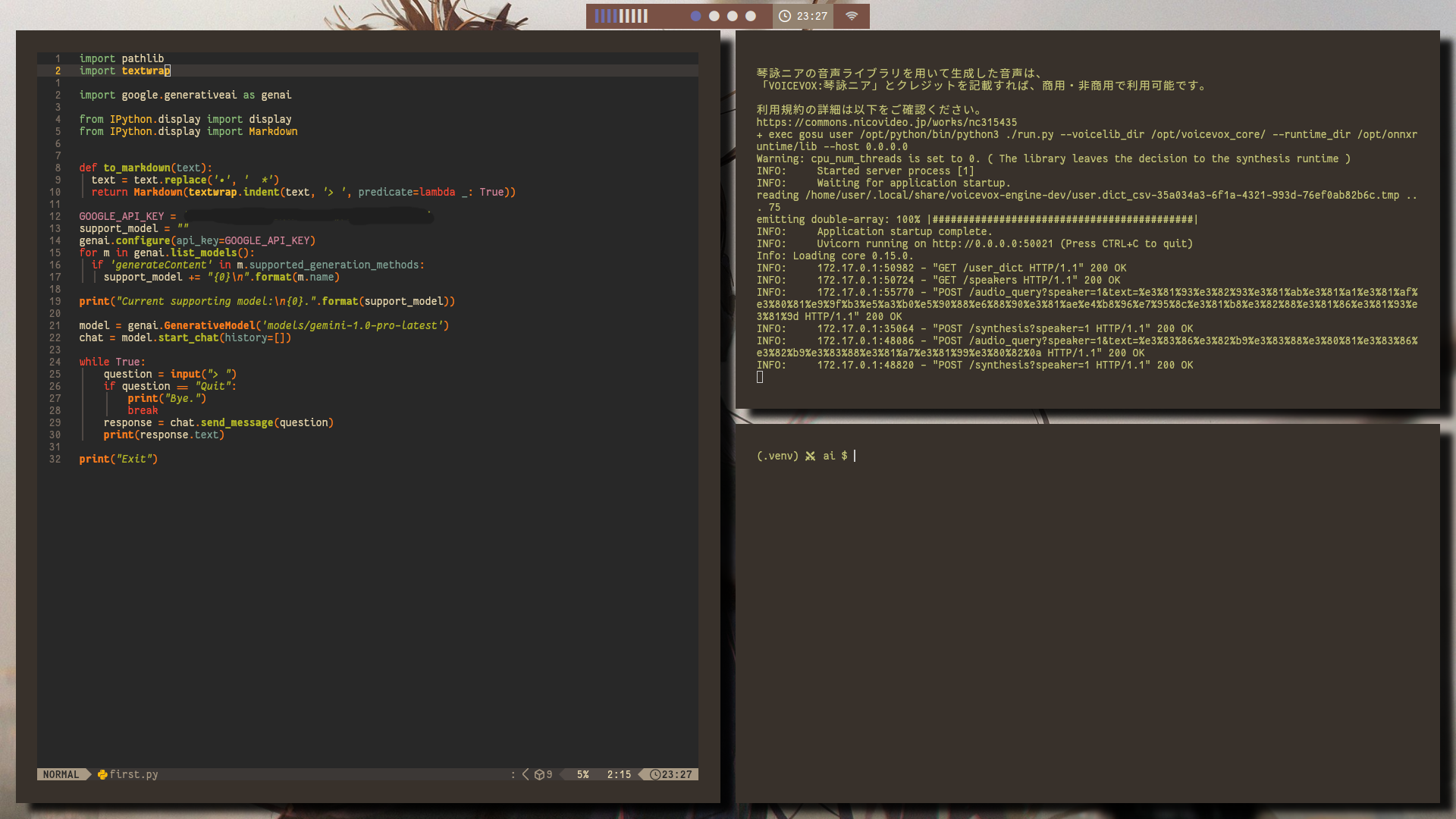Viewport: 1456px width, 819px height.
Task: Click the 2:15 segment in the statusline
Action: pos(619,774)
